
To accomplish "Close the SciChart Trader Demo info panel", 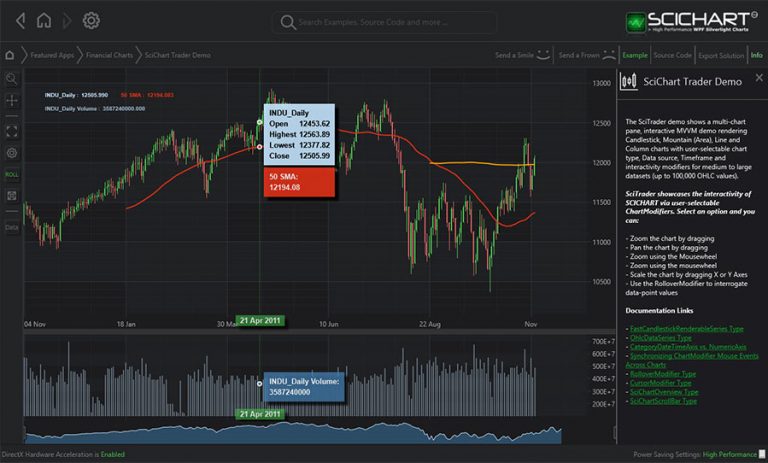I will tap(759, 77).
